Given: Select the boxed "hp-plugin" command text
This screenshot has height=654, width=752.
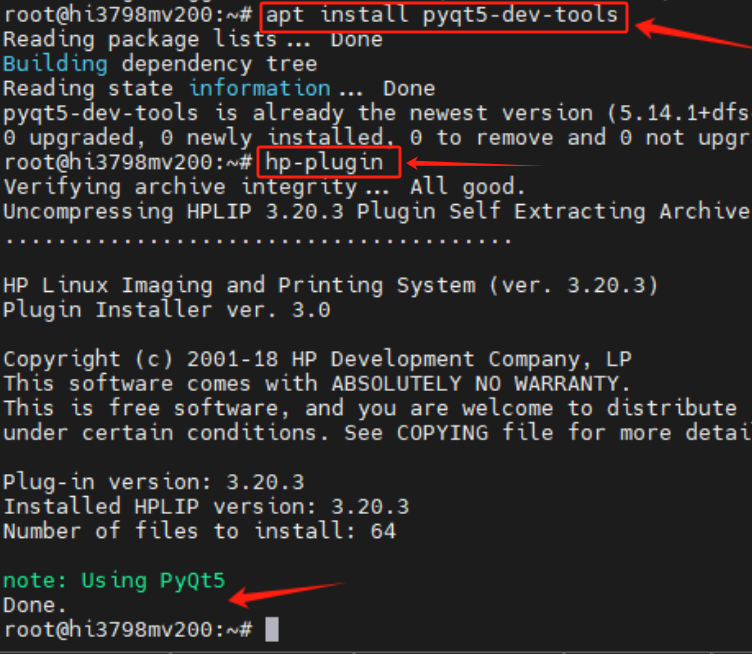Looking at the screenshot, I should click(x=331, y=162).
